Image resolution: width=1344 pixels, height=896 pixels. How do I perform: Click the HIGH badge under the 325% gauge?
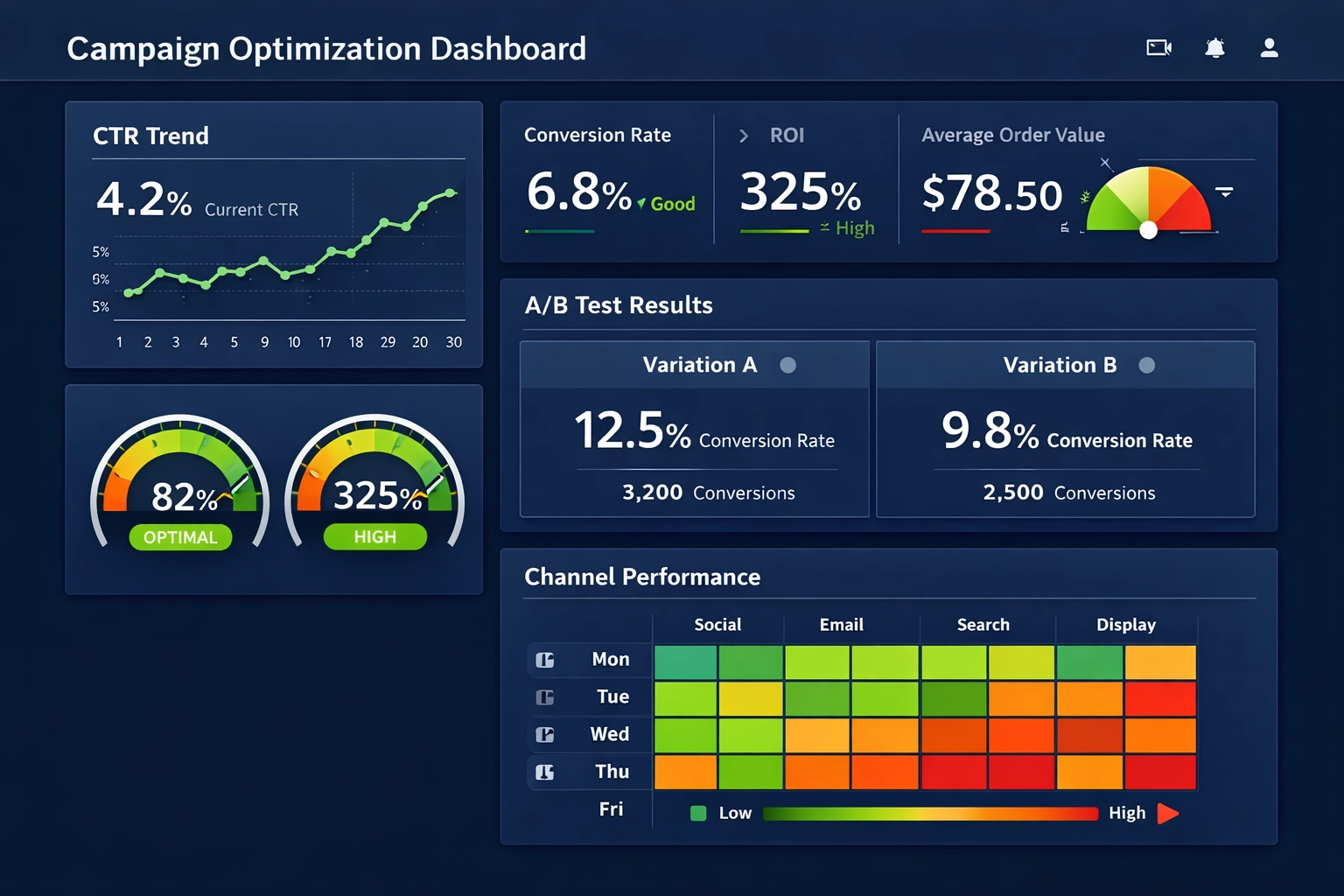pos(374,536)
